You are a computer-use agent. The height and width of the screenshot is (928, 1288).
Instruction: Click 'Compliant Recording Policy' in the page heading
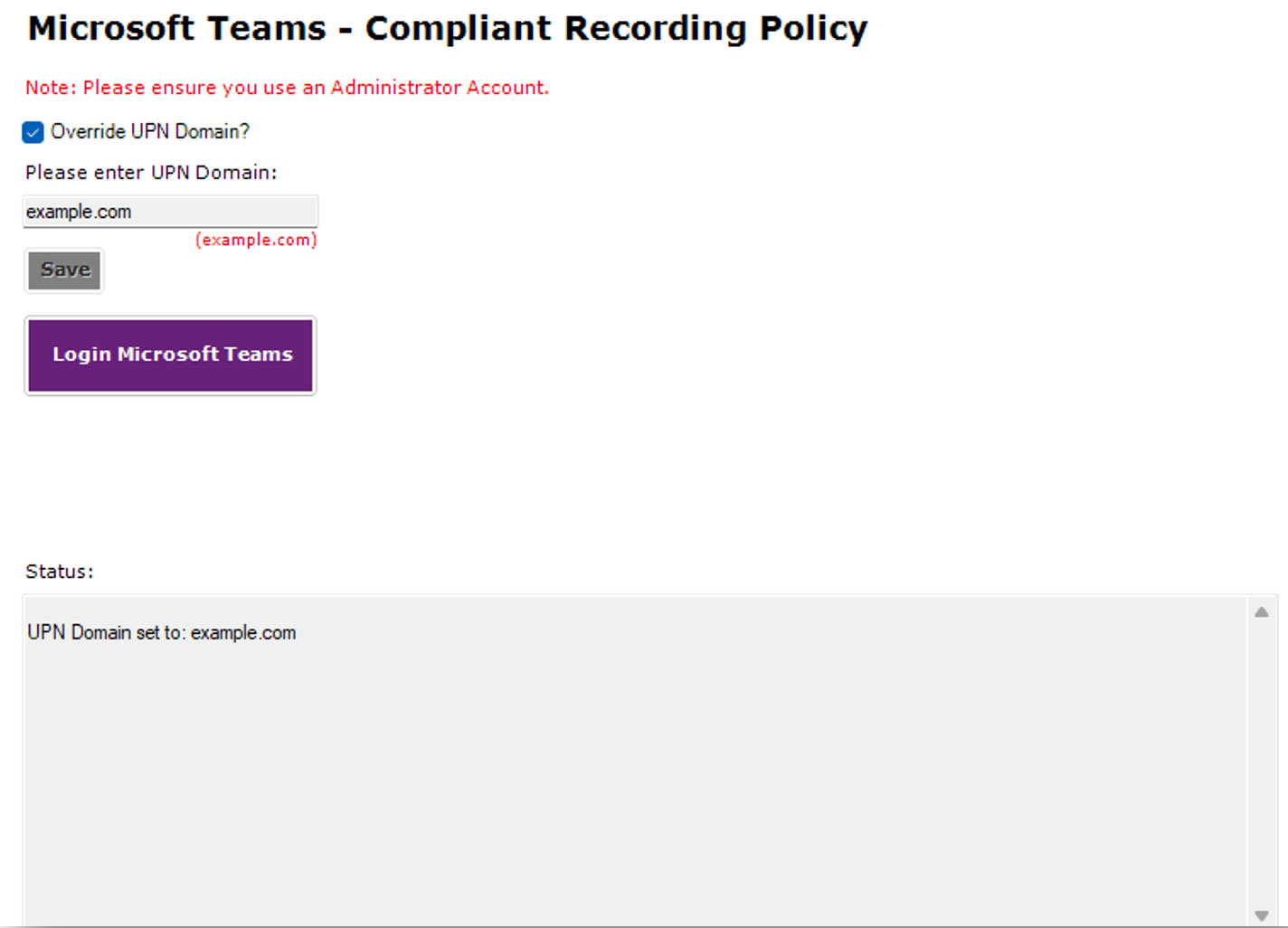[617, 29]
